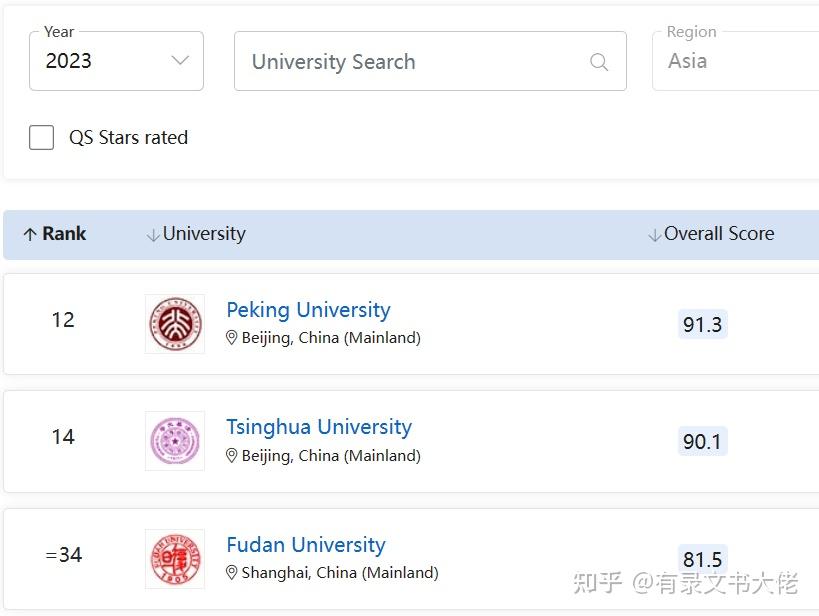The height and width of the screenshot is (616, 819).
Task: Open the Peking University link
Action: click(x=308, y=310)
